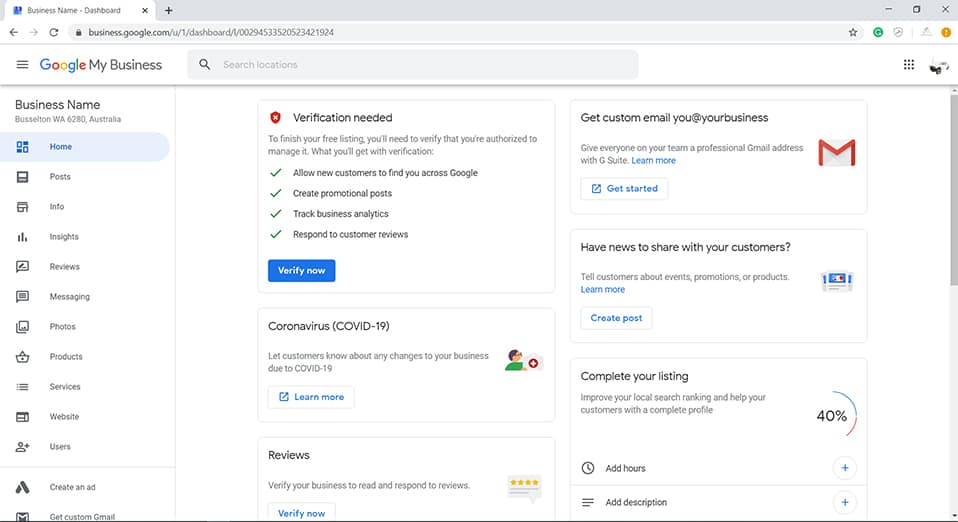Close the Business Name - Dashboard tab
The image size is (958, 522).
point(145,10)
